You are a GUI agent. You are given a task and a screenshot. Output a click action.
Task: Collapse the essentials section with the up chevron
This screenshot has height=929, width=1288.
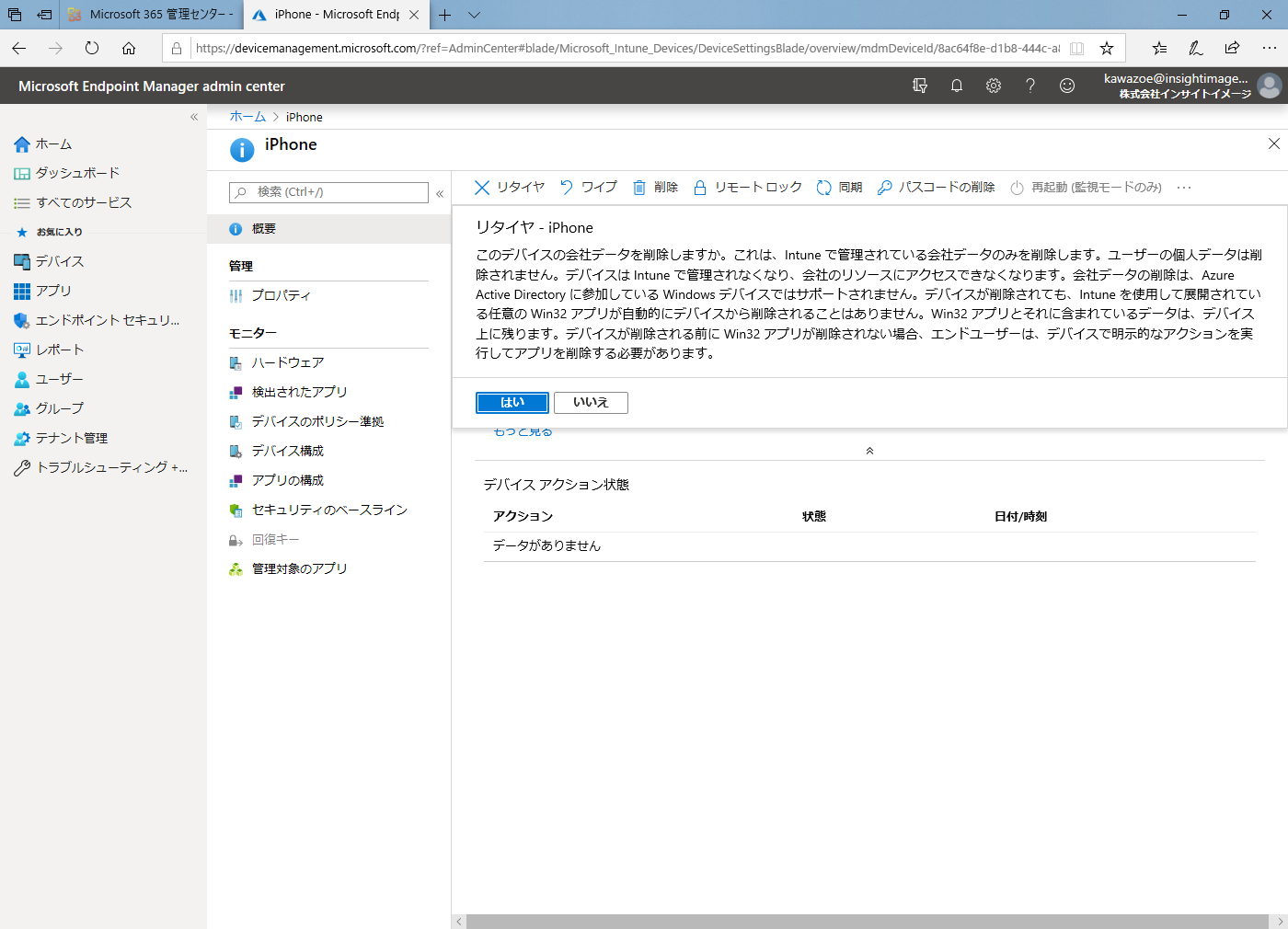[x=869, y=451]
